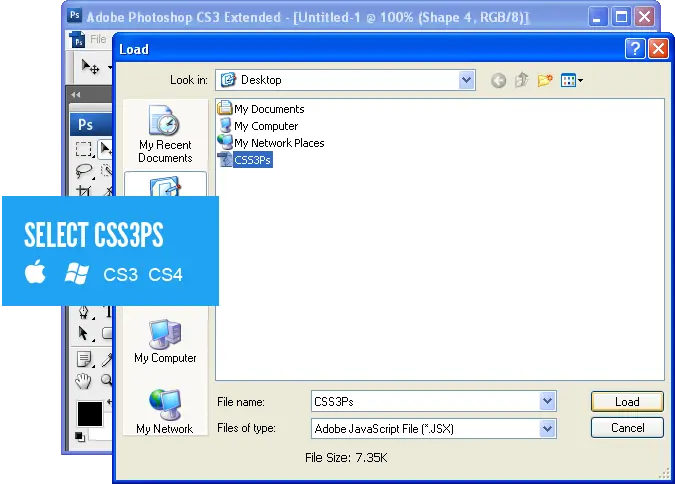Click the Load dialog title bar
The image size is (675, 484).
click(x=370, y=49)
